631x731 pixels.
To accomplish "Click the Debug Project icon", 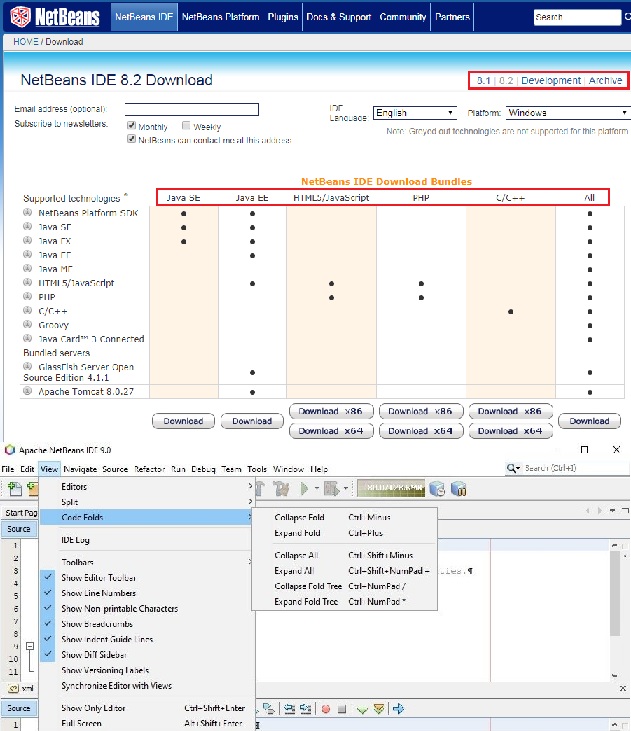I will 331,489.
